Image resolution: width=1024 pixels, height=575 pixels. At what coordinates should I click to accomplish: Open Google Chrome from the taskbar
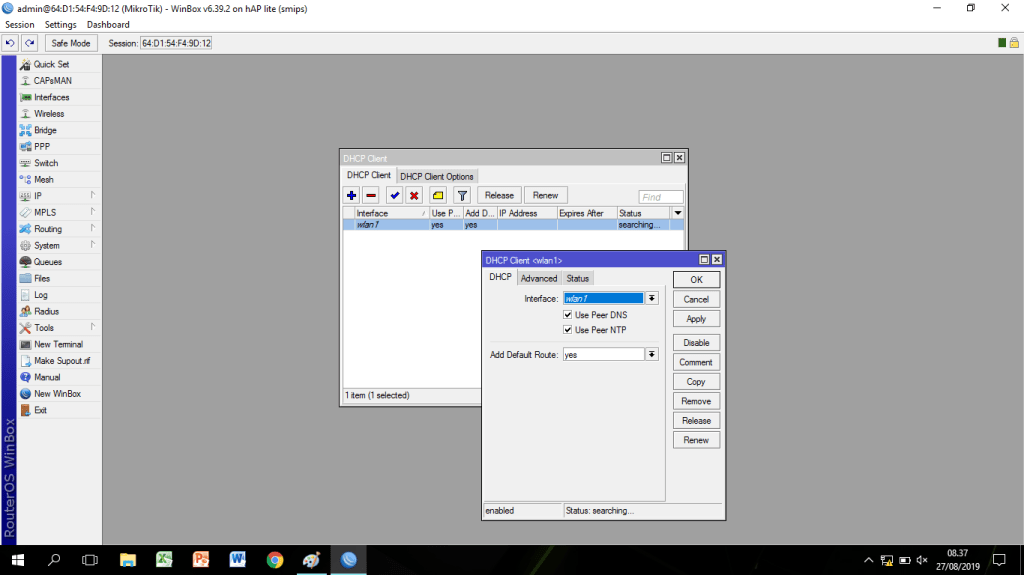pos(275,560)
